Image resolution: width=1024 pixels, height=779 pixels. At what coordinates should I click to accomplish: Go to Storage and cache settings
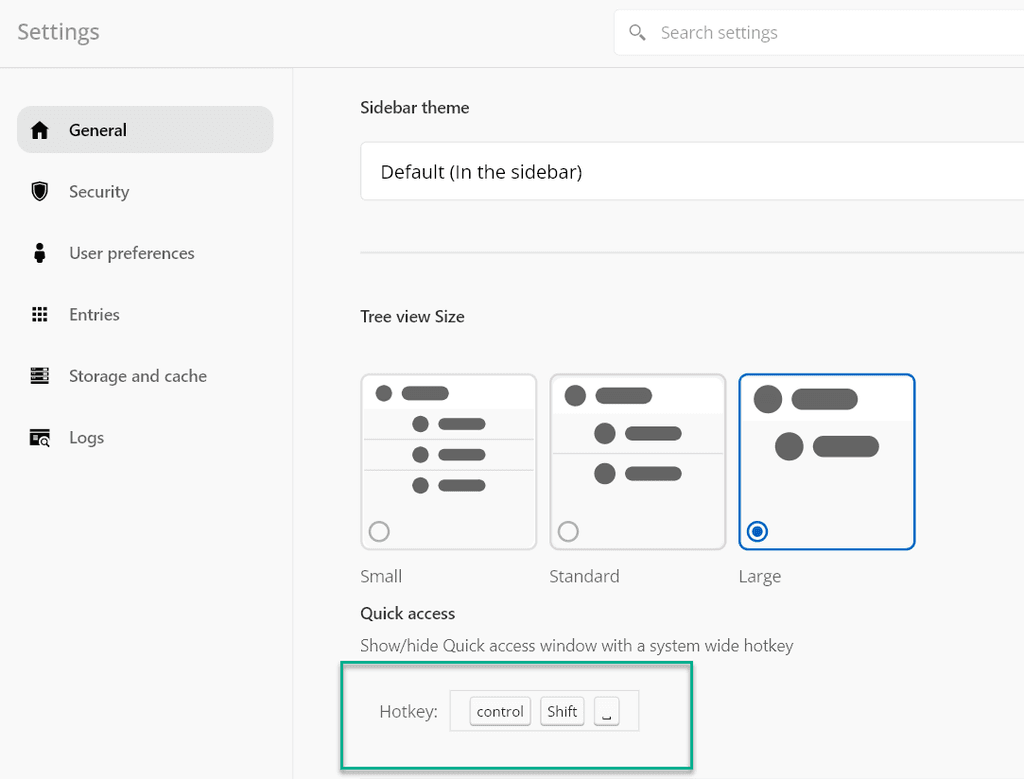point(138,376)
